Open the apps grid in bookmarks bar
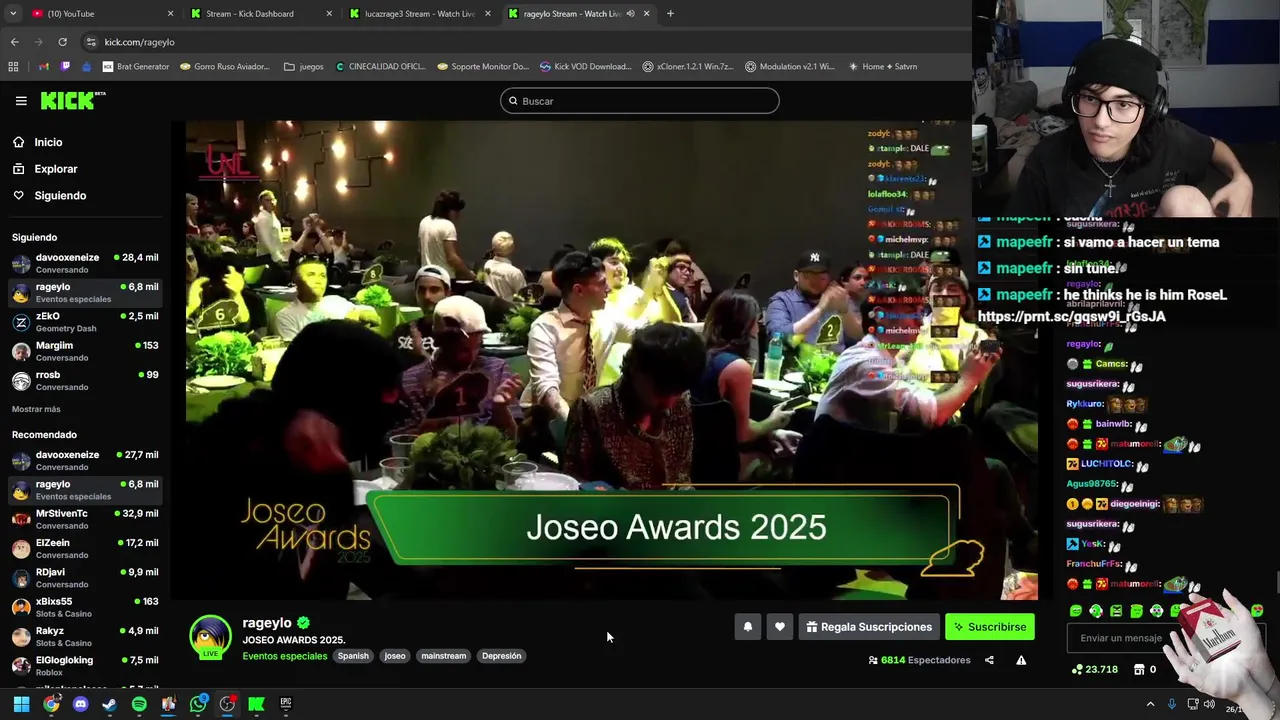 pos(13,67)
